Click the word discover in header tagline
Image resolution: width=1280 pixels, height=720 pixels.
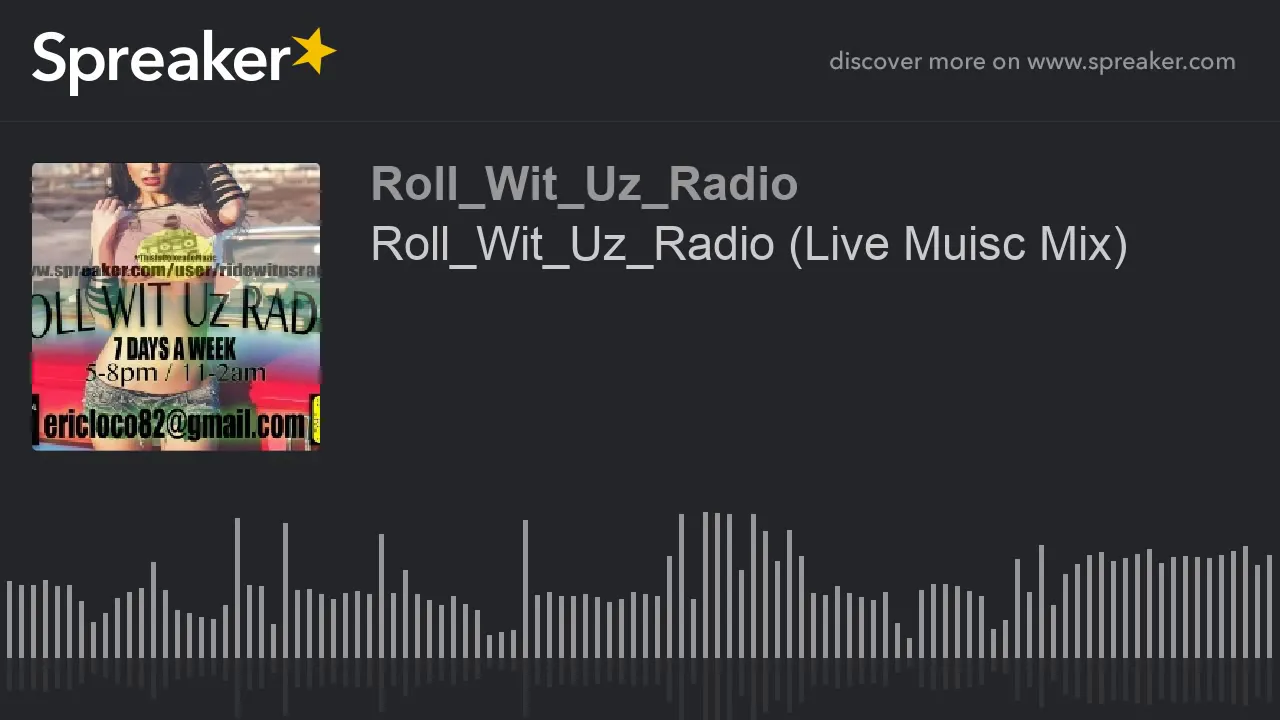pos(875,61)
